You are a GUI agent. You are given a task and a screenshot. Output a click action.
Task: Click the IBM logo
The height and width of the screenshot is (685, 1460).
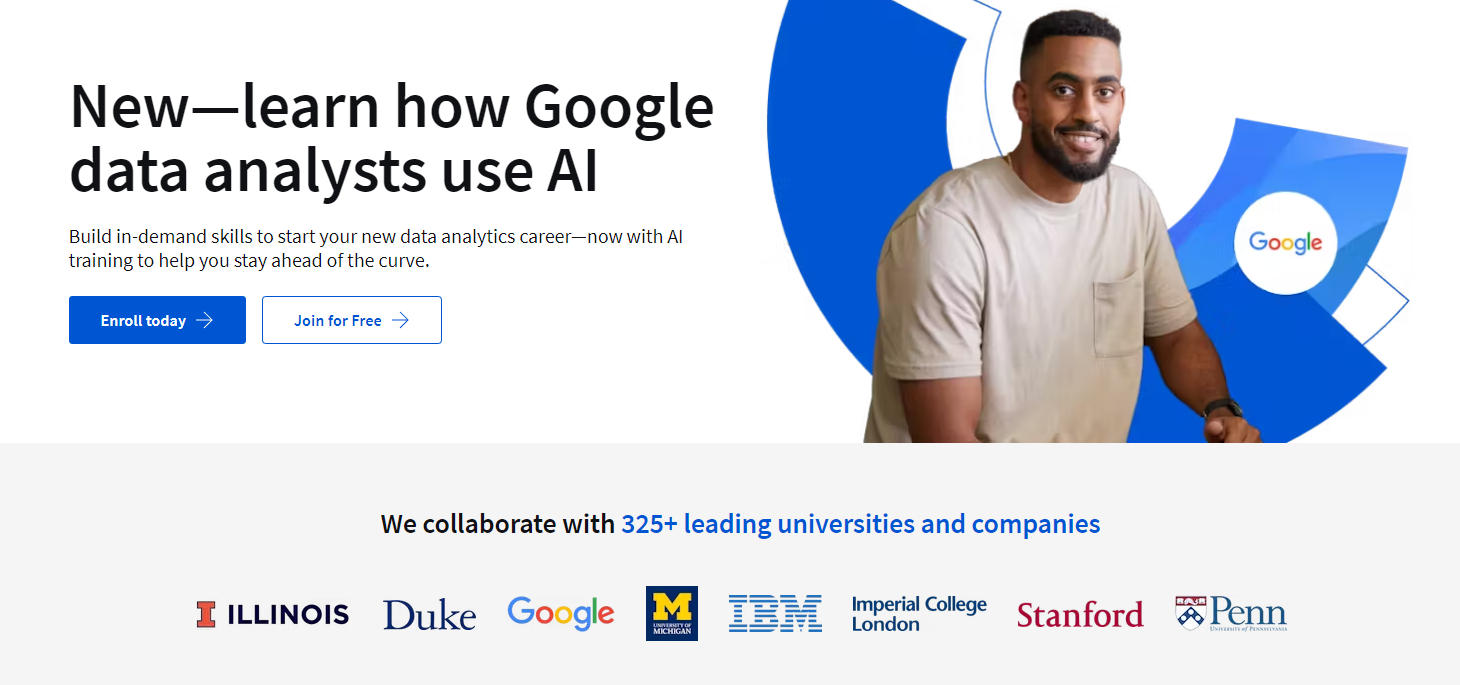[776, 613]
